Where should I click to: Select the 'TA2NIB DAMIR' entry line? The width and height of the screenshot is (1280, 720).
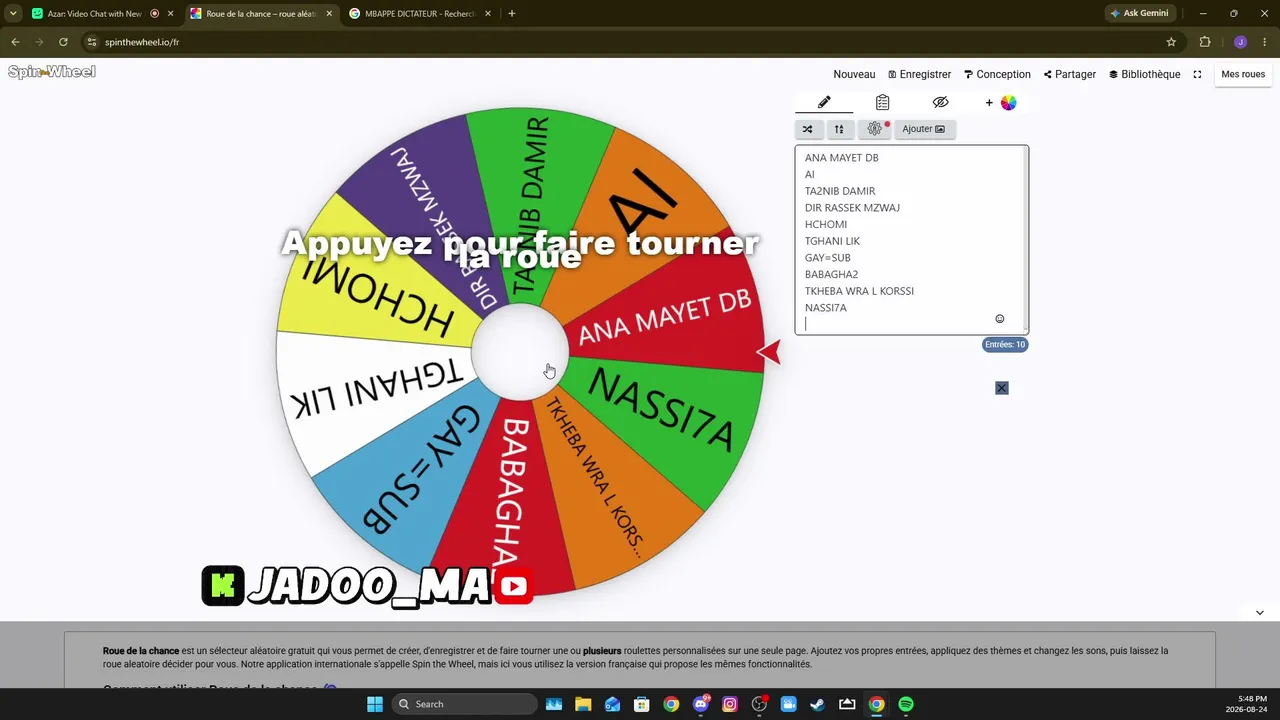coord(840,191)
